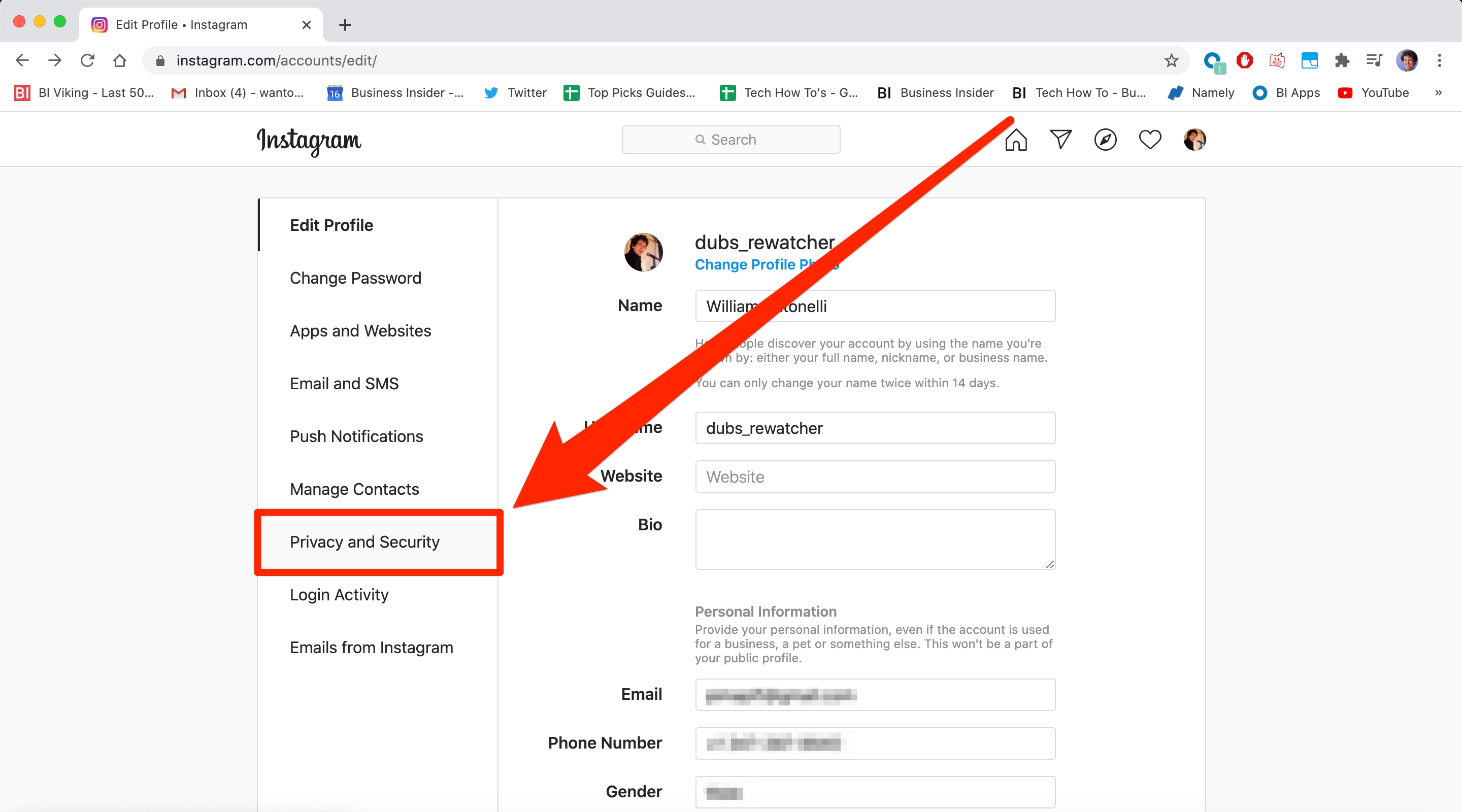Viewport: 1462px width, 812px height.
Task: Select the Website input field
Action: click(875, 477)
